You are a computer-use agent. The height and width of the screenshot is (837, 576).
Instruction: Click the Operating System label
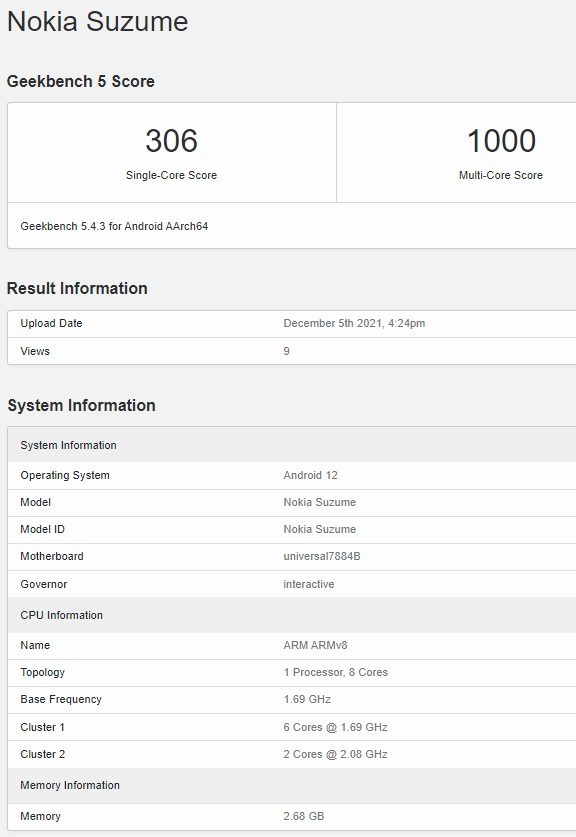click(65, 476)
